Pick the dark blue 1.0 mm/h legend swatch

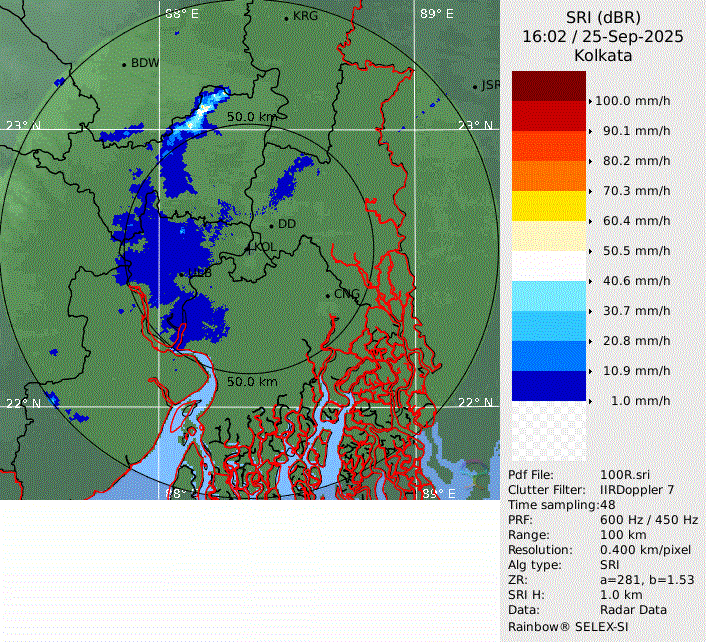click(548, 386)
